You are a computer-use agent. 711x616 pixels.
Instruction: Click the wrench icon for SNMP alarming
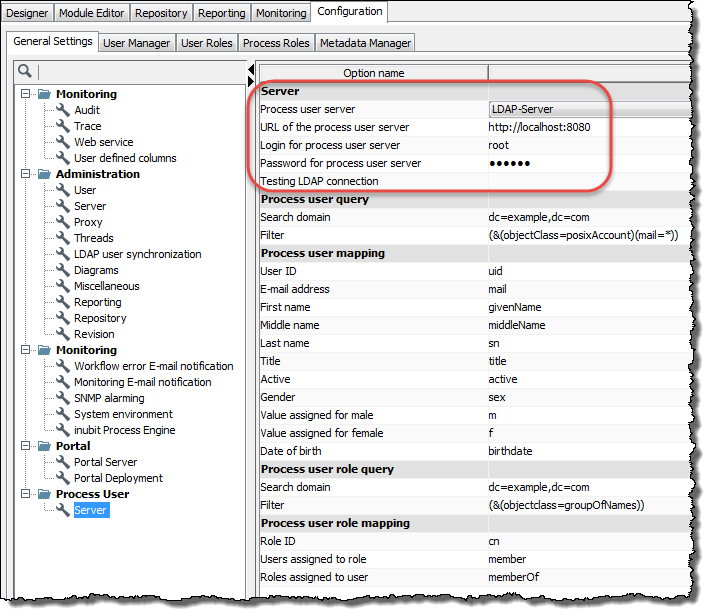pyautogui.click(x=63, y=398)
